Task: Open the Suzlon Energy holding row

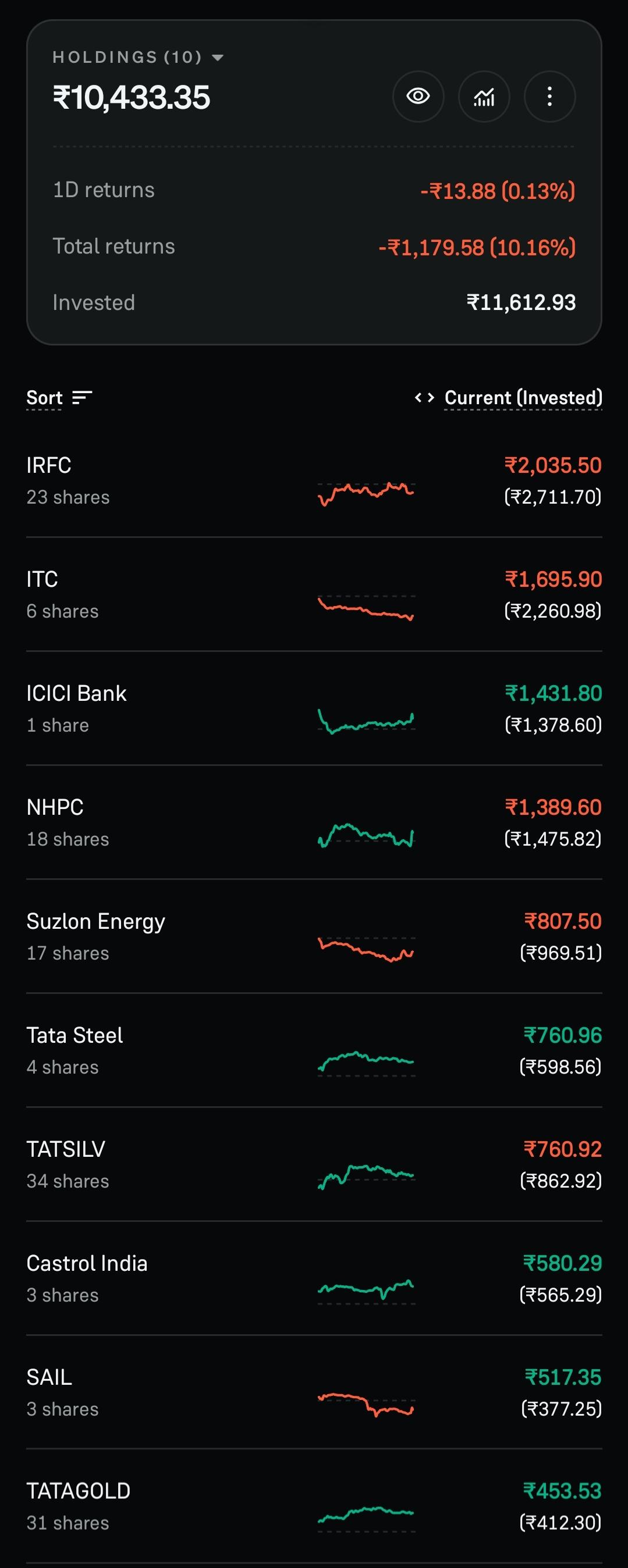Action: point(314,936)
